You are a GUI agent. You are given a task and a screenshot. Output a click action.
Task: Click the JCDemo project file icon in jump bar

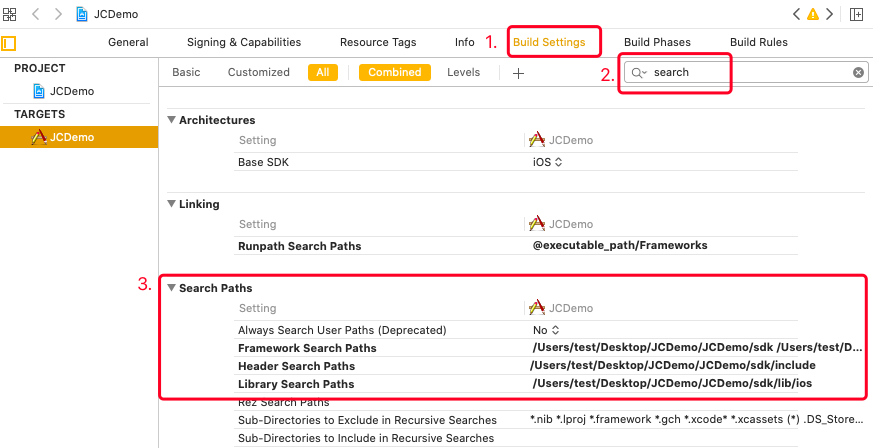pos(82,14)
